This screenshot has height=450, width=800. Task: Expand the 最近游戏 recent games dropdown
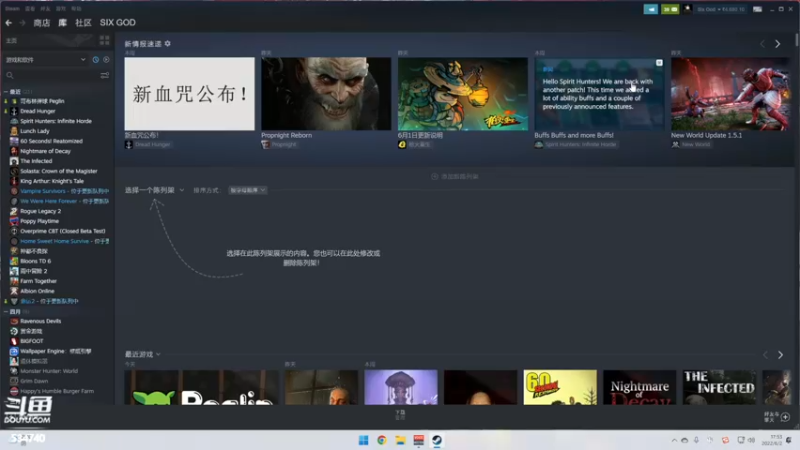143,354
